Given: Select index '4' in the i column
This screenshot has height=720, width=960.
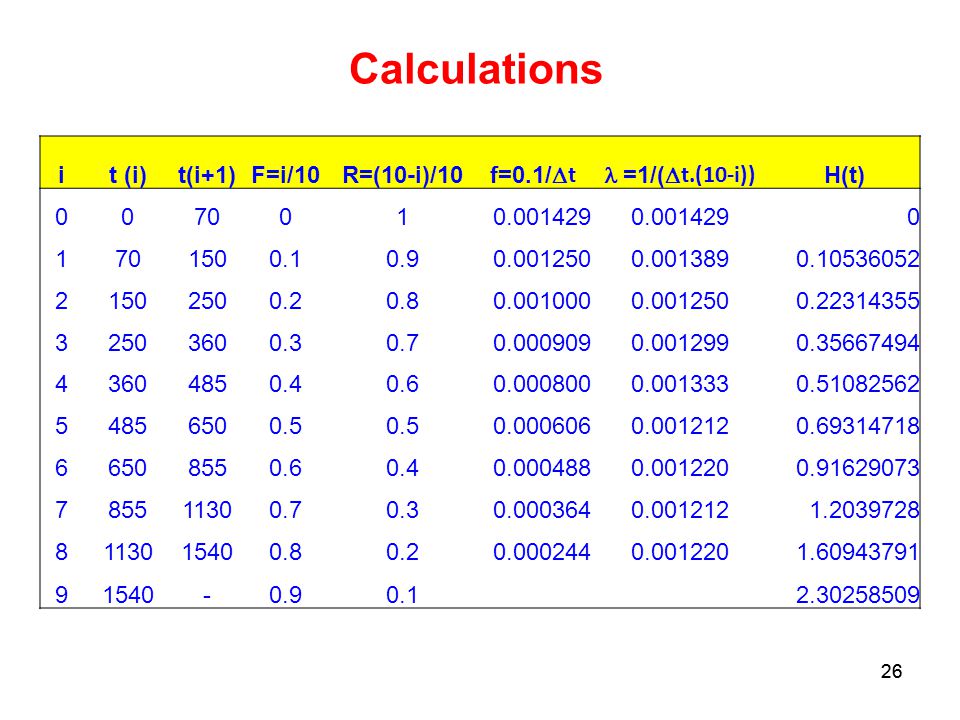Looking at the screenshot, I should 61,384.
